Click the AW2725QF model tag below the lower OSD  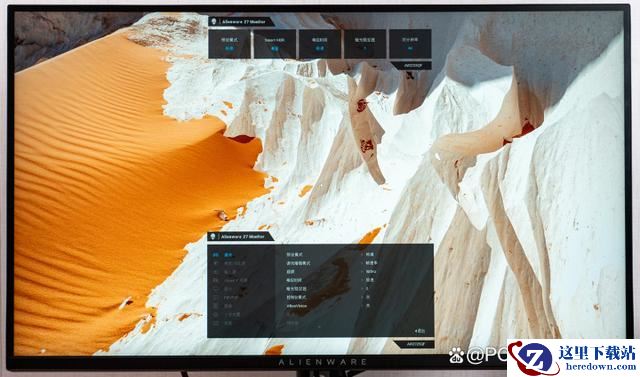(x=414, y=344)
